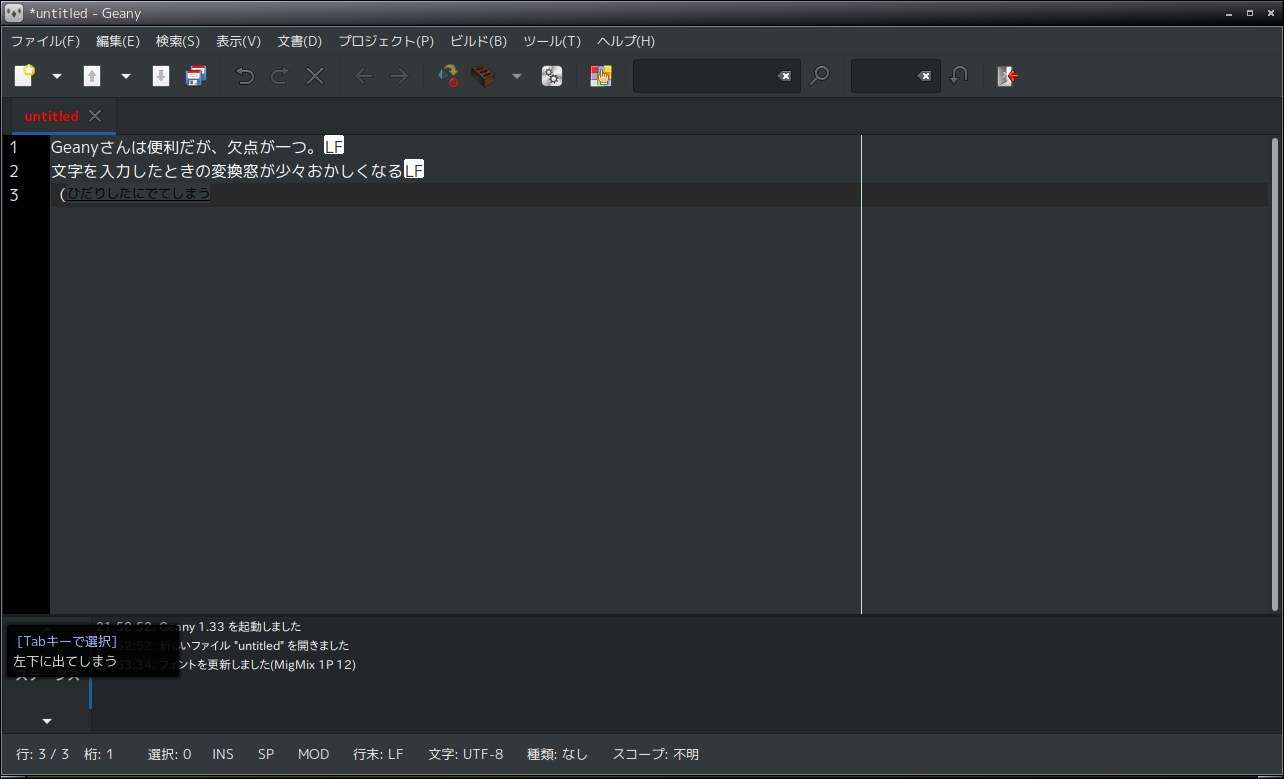Click text line starting with 文字を入力したときの
1284x779 pixels.
pos(227,171)
